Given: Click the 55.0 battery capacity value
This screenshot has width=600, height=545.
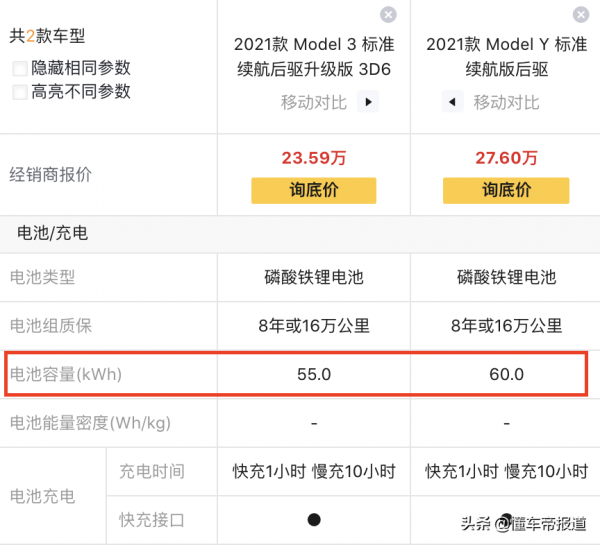Looking at the screenshot, I should tap(313, 375).
